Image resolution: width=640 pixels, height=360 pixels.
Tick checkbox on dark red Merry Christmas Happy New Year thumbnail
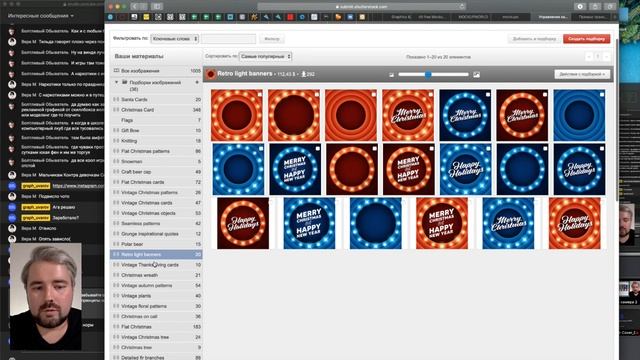point(431,149)
